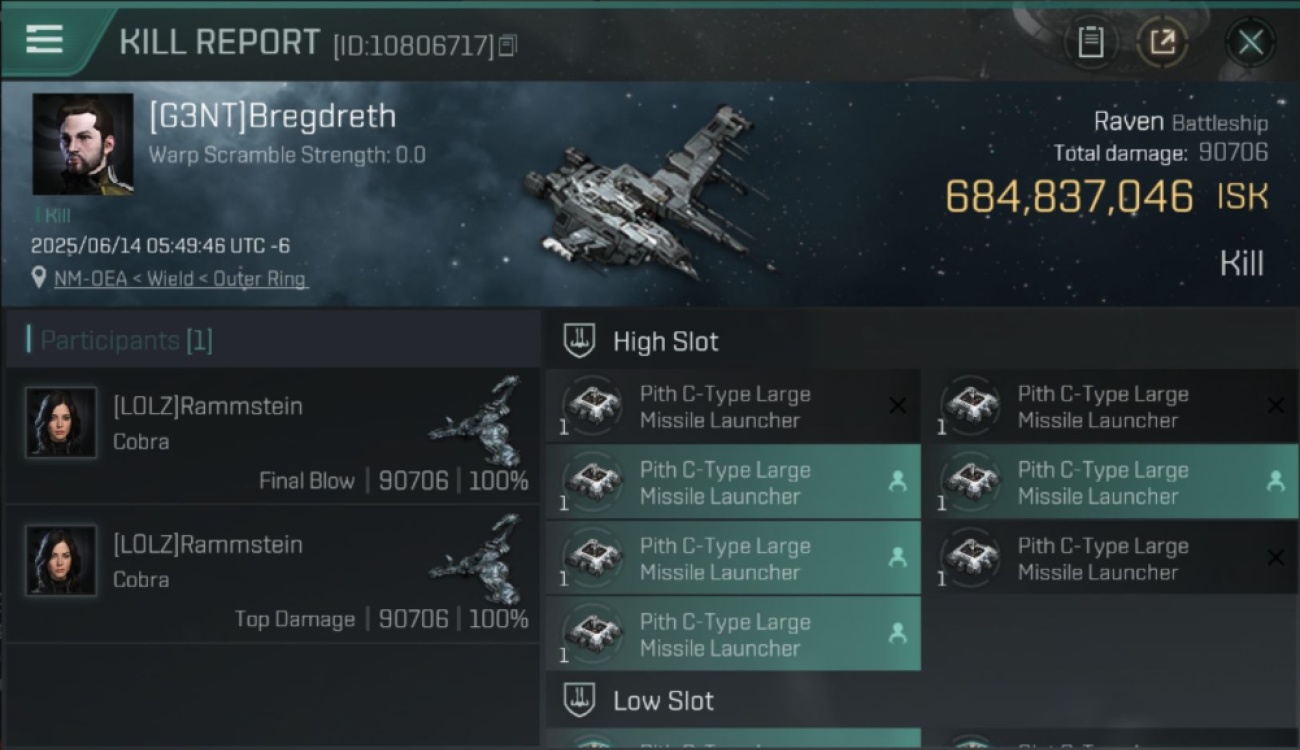
Task: Click the [G3NT]Bregdreth name
Action: 272,116
